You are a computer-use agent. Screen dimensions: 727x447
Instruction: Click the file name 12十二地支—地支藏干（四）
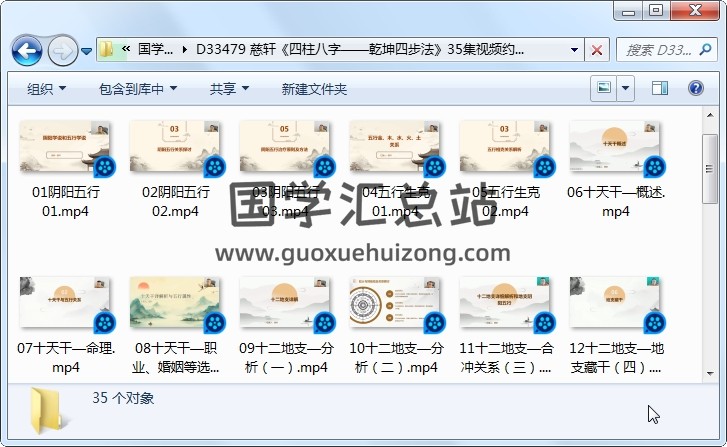click(x=616, y=358)
